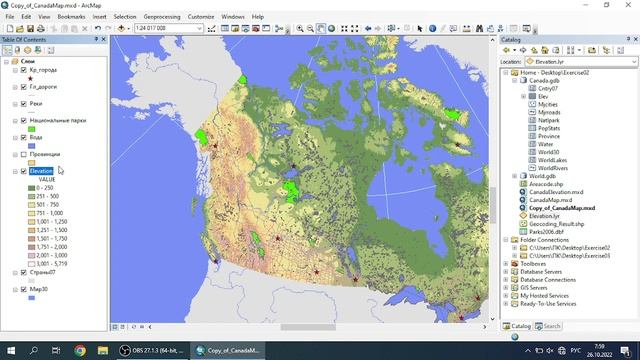Click the Национальные парки green swatch
Screen dimensions: 640x360
(31, 129)
